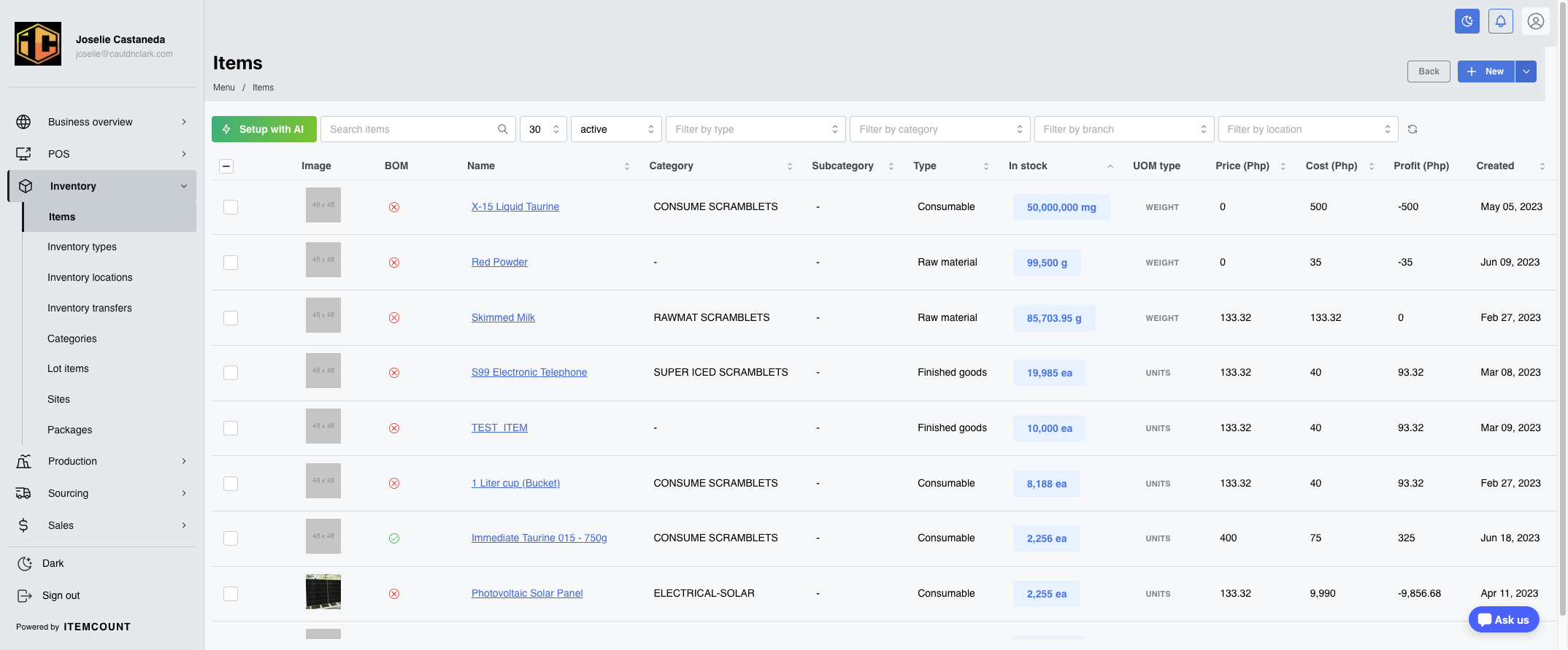The image size is (1568, 650).
Task: Open the user profile avatar icon
Action: tap(1536, 21)
